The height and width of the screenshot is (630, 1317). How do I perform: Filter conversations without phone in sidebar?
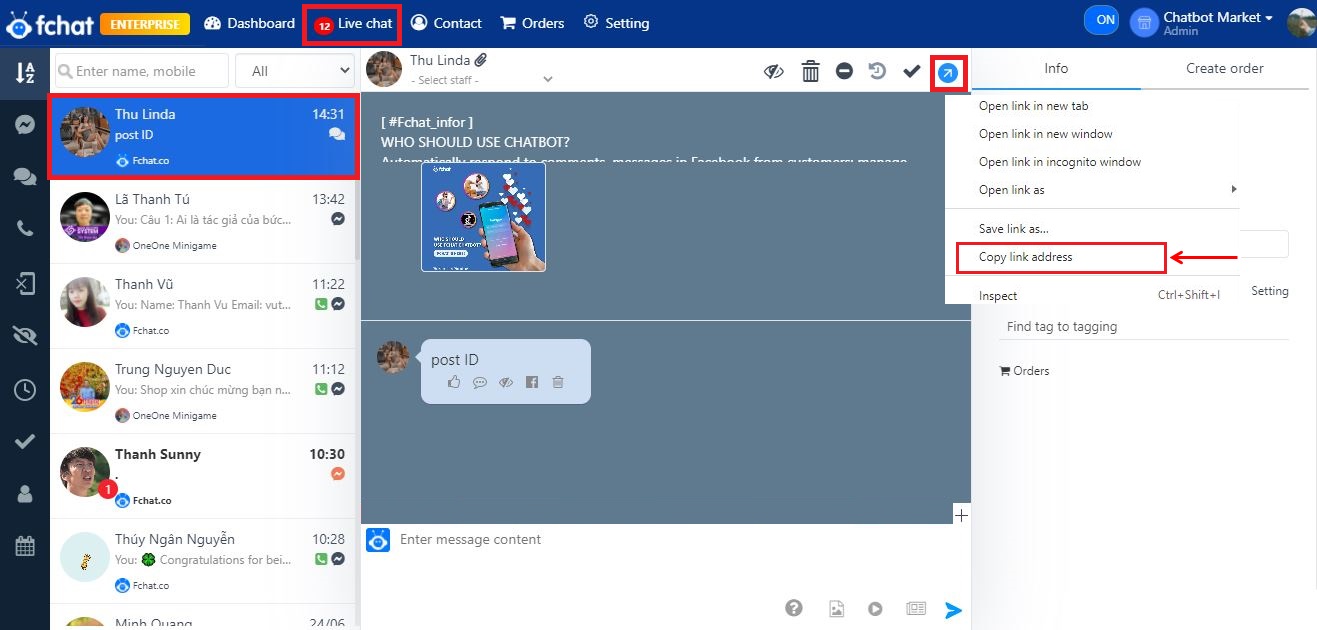[x=25, y=284]
